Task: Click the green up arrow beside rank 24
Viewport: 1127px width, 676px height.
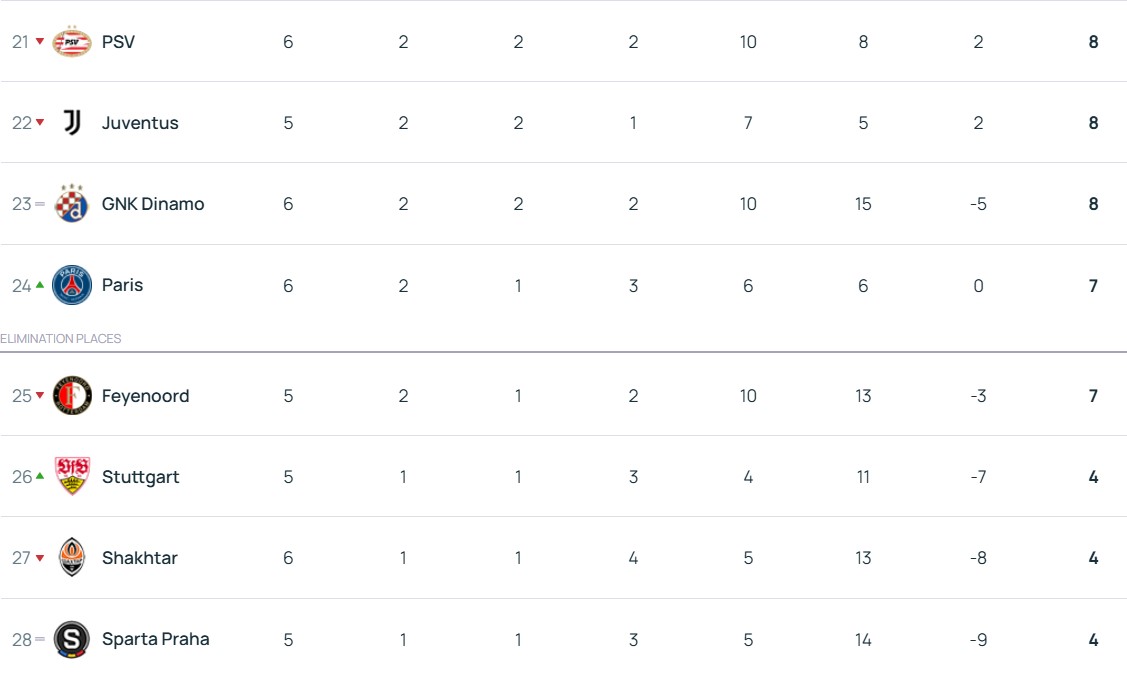Action: click(40, 285)
